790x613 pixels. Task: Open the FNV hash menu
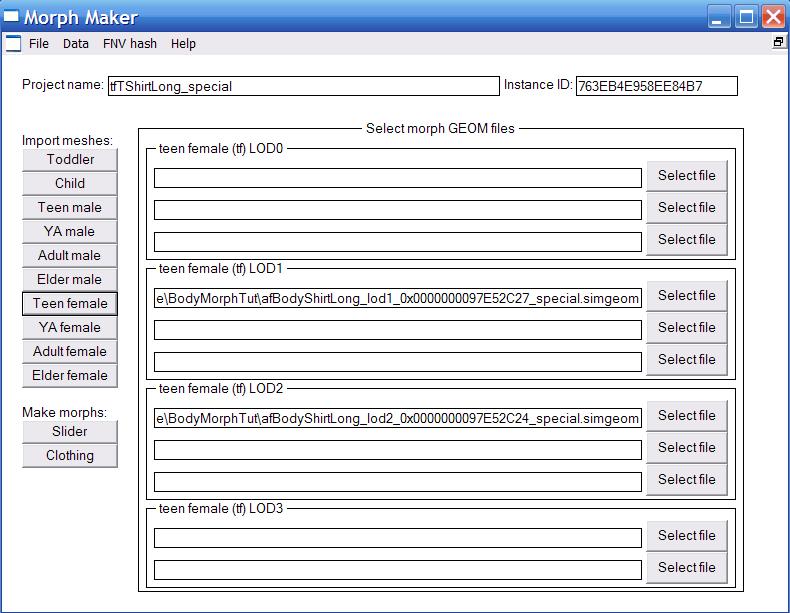coord(129,44)
